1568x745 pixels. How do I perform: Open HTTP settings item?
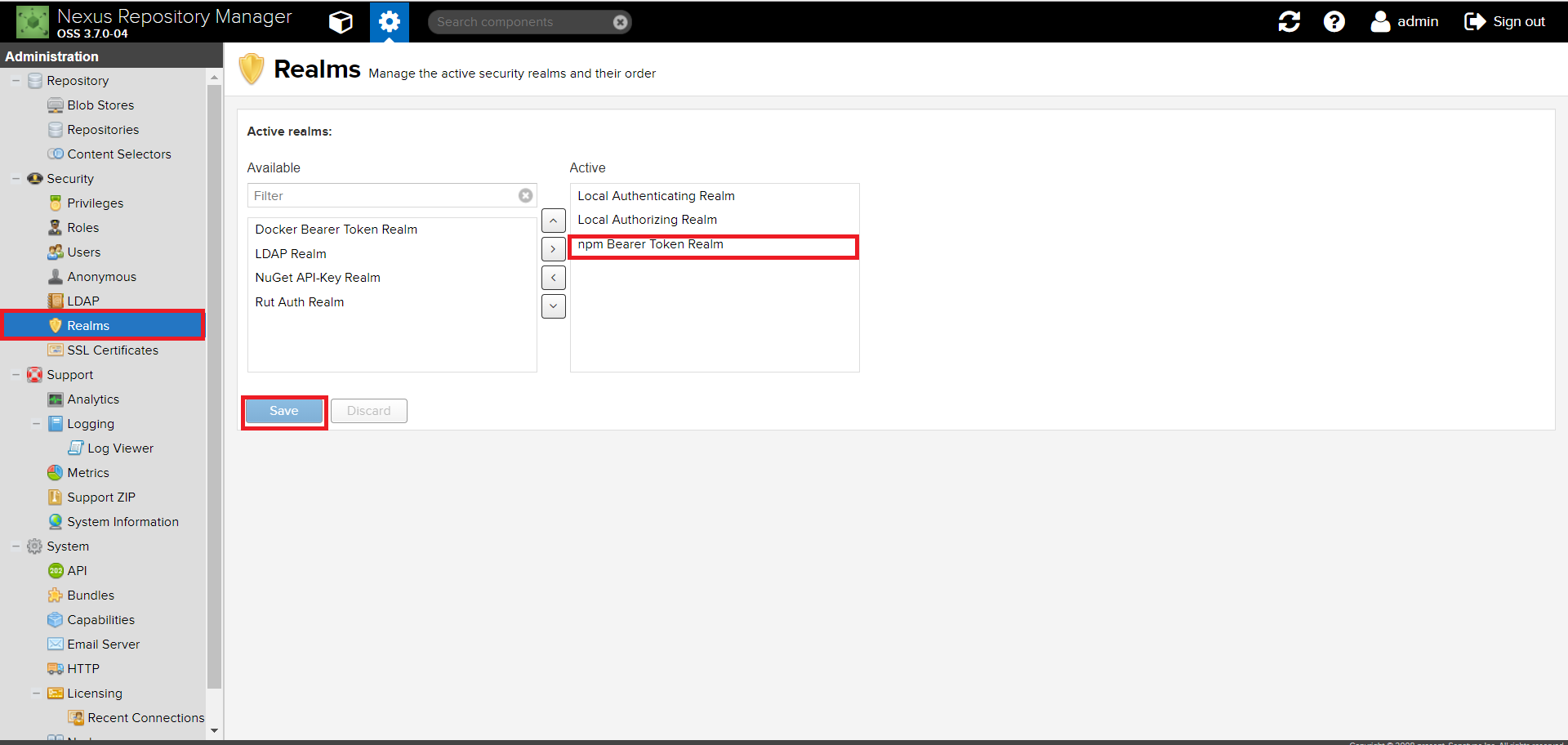click(x=83, y=669)
